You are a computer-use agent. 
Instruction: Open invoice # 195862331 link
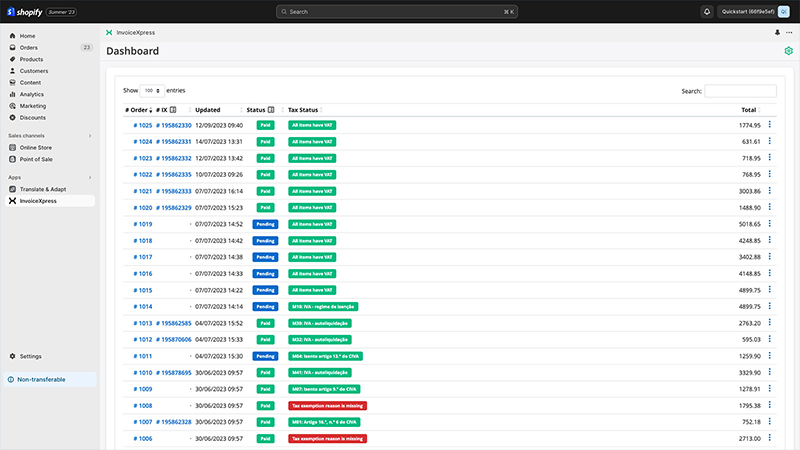pos(173,142)
